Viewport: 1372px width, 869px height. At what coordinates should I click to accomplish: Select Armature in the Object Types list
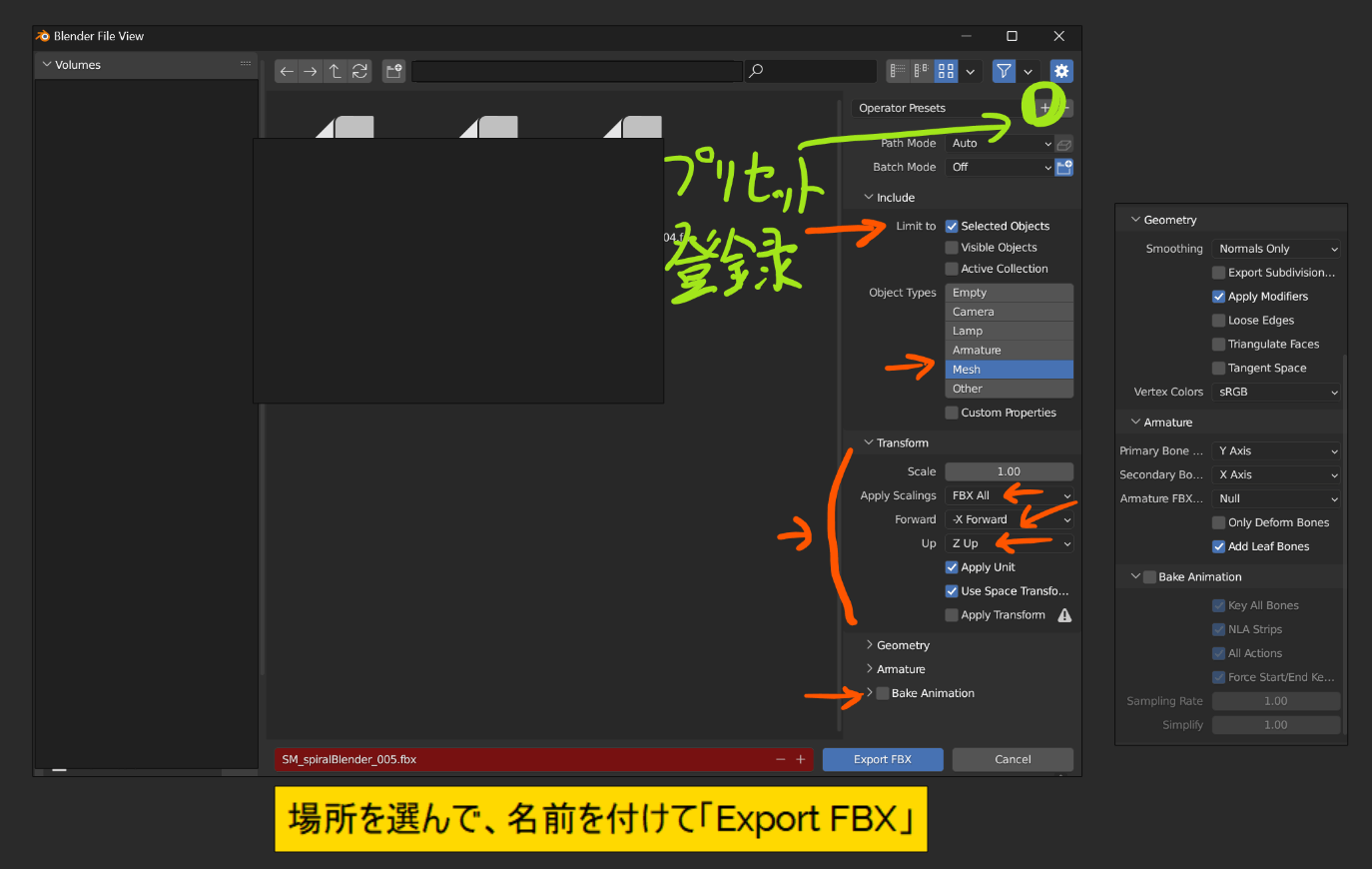coord(1010,351)
